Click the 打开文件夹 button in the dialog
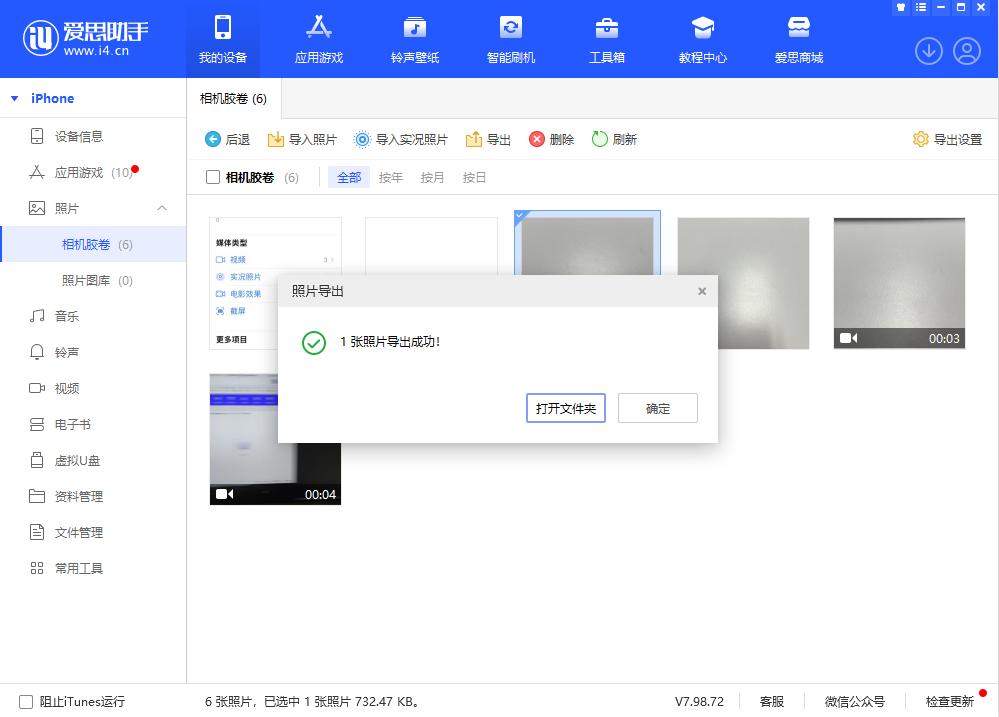 (565, 408)
